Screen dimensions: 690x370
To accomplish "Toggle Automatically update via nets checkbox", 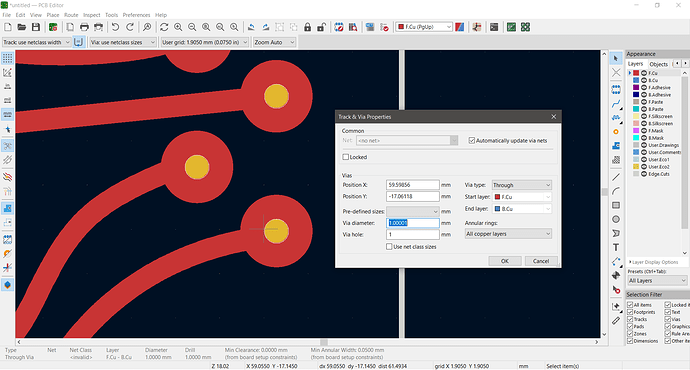I will (x=472, y=141).
